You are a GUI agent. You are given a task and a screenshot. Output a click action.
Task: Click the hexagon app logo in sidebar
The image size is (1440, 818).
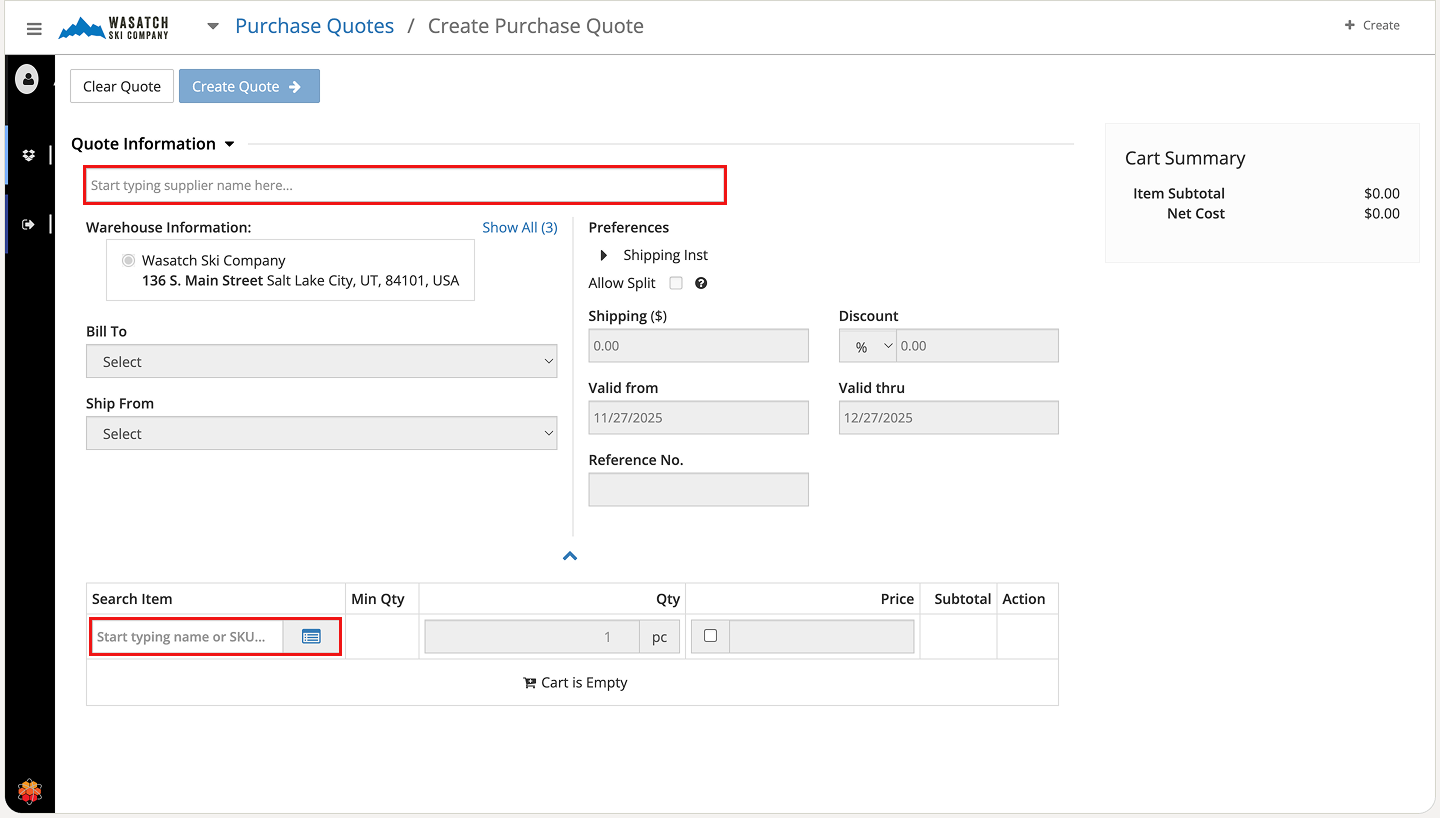30,792
